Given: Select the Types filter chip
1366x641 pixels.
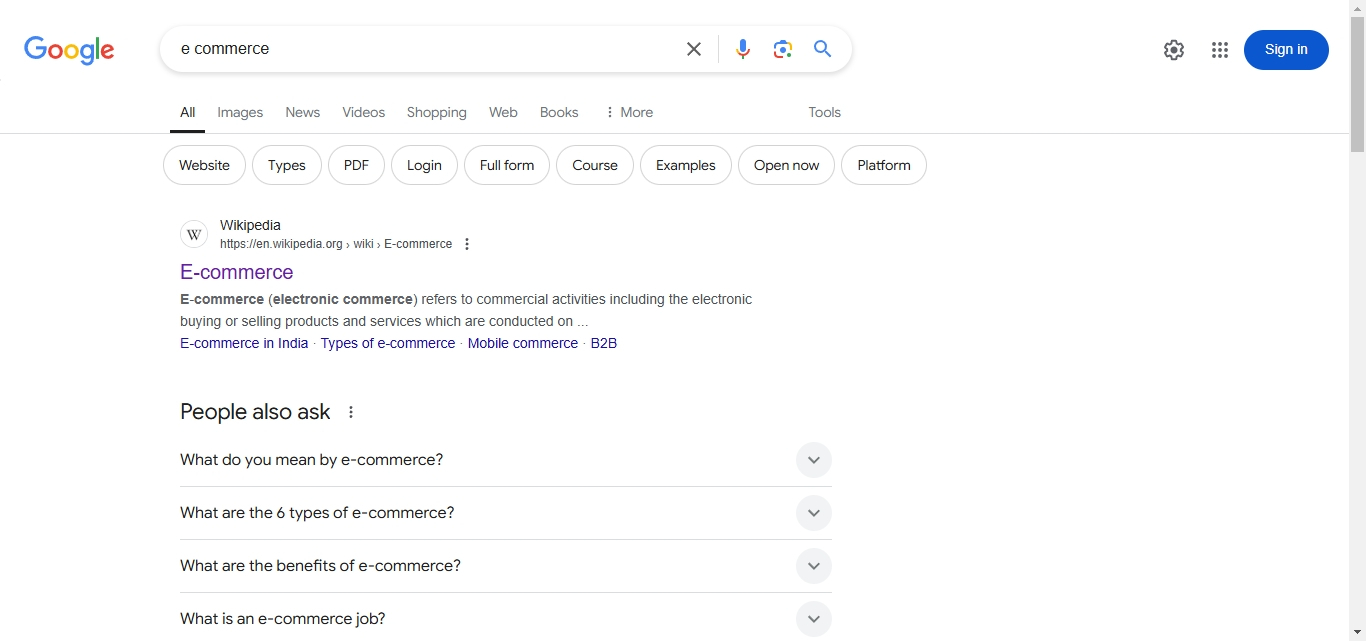Looking at the screenshot, I should [x=287, y=165].
